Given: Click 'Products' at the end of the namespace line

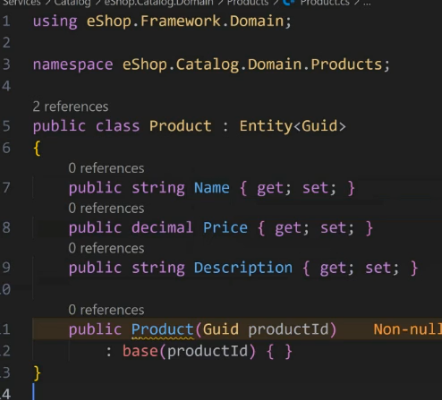Looking at the screenshot, I should click(346, 64).
